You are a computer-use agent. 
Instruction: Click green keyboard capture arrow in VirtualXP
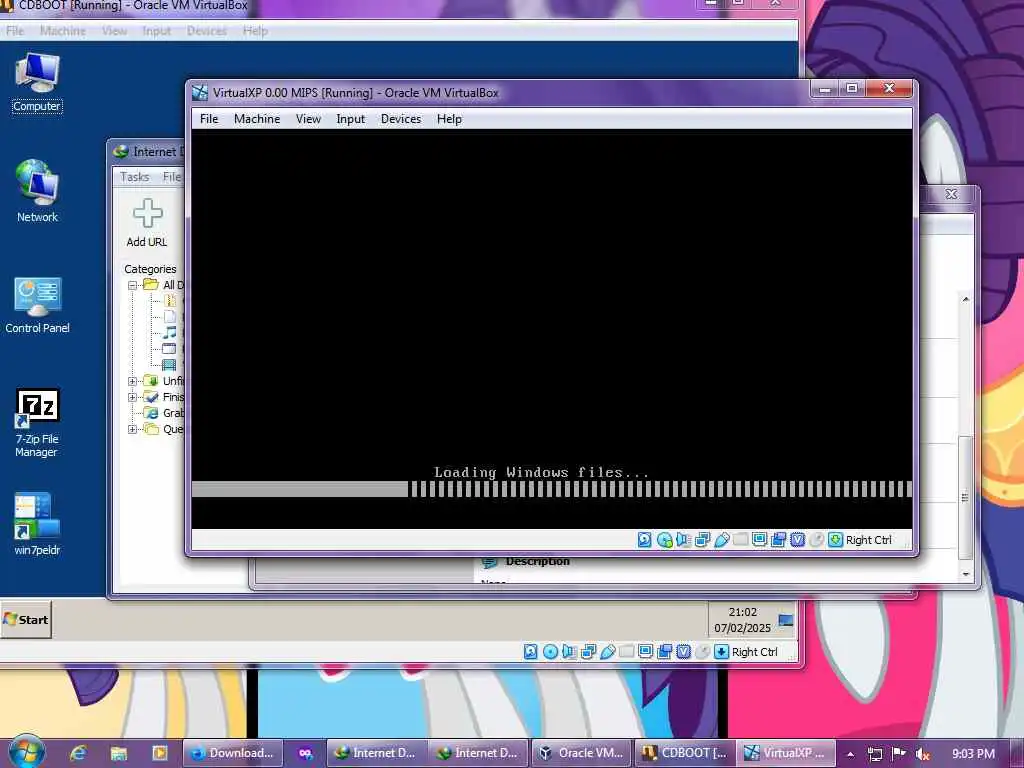835,539
